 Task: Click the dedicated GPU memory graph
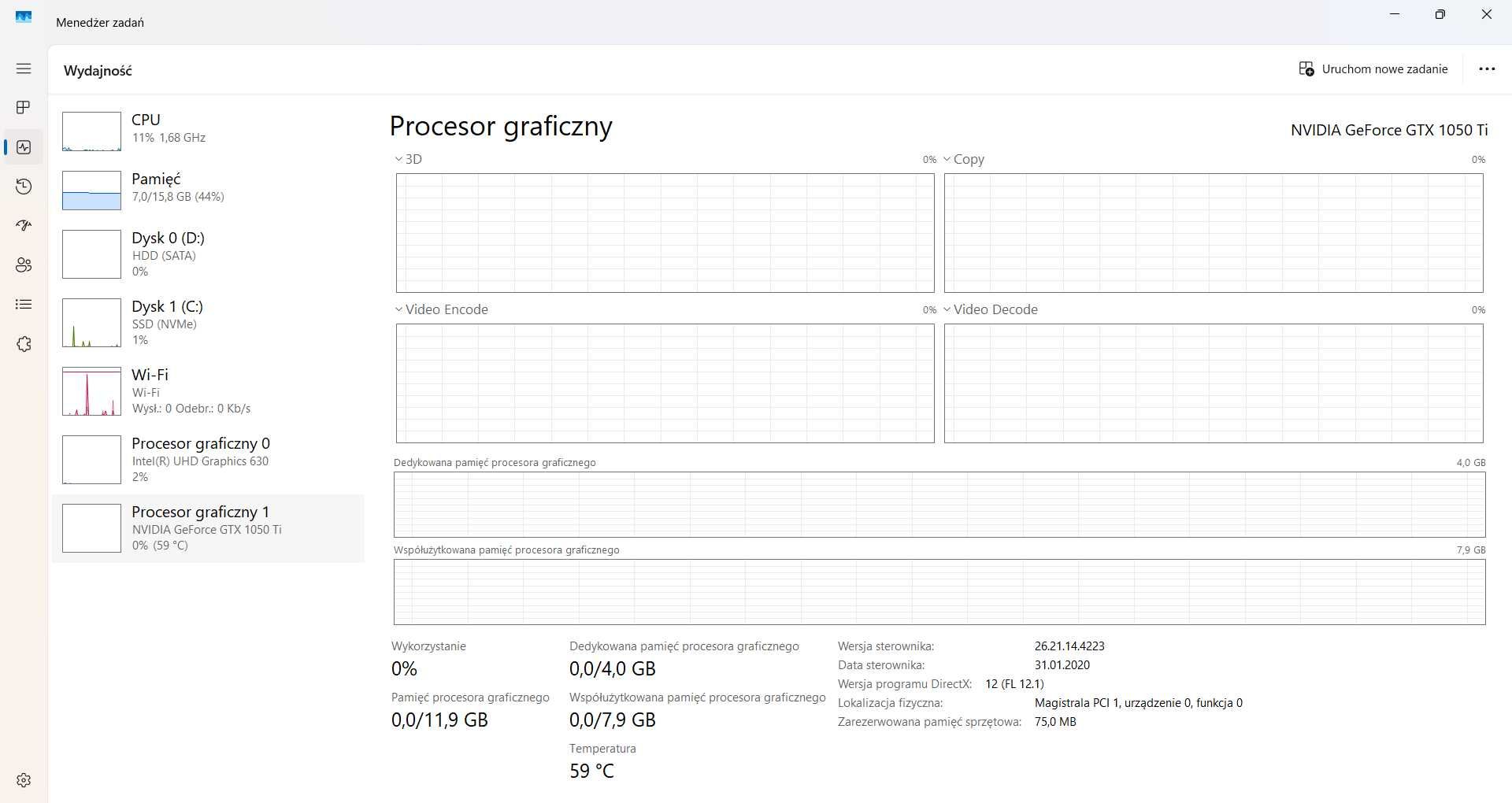939,505
